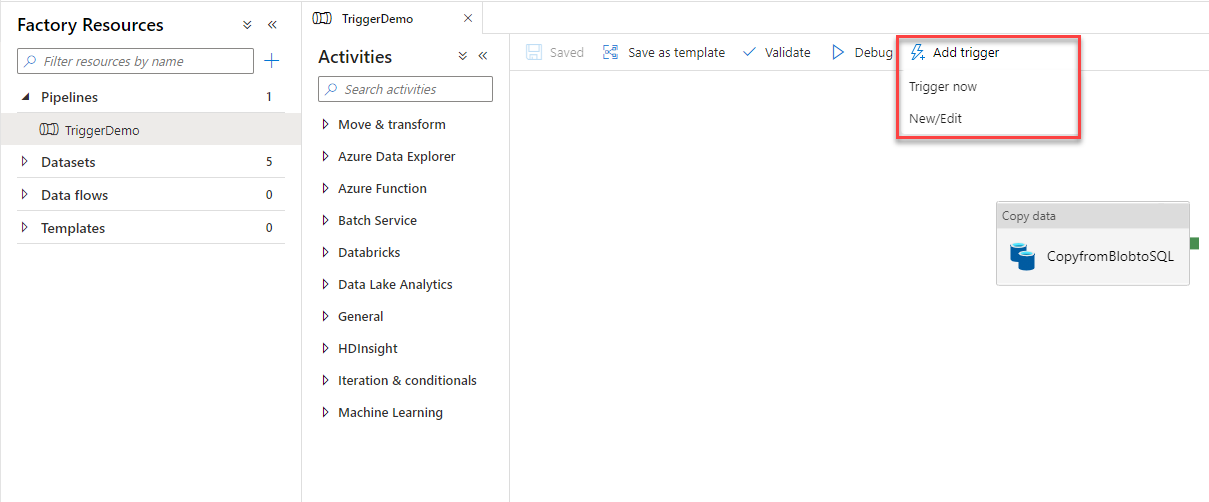Expand the Databricks activities group
Screen dimensions: 1209x502
click(325, 253)
